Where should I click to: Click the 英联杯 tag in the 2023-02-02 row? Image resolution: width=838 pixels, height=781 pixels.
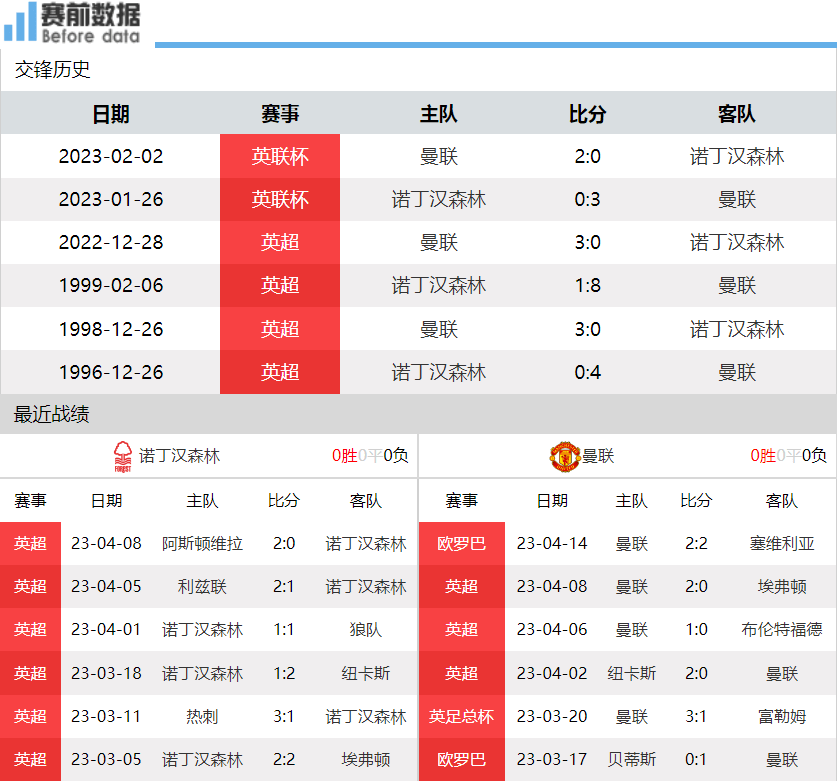[280, 156]
